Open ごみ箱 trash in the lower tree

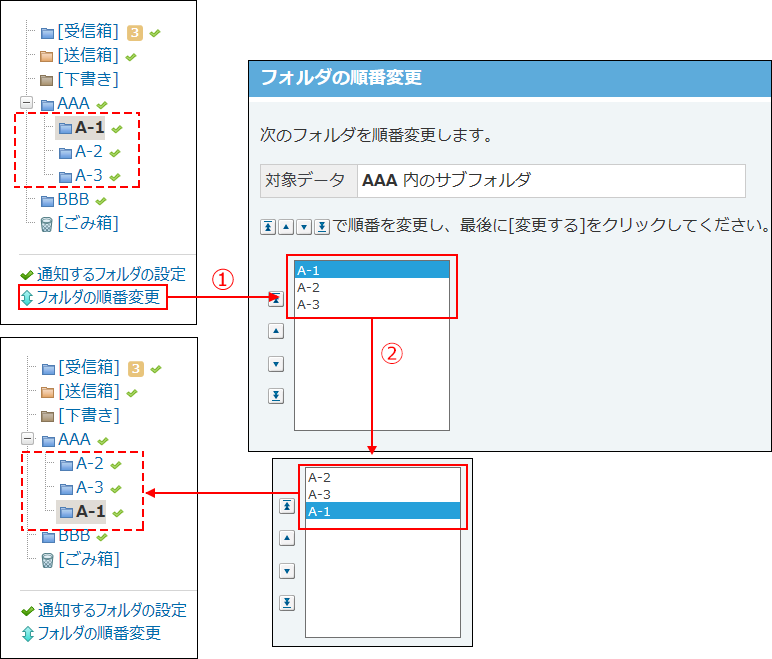click(x=89, y=559)
